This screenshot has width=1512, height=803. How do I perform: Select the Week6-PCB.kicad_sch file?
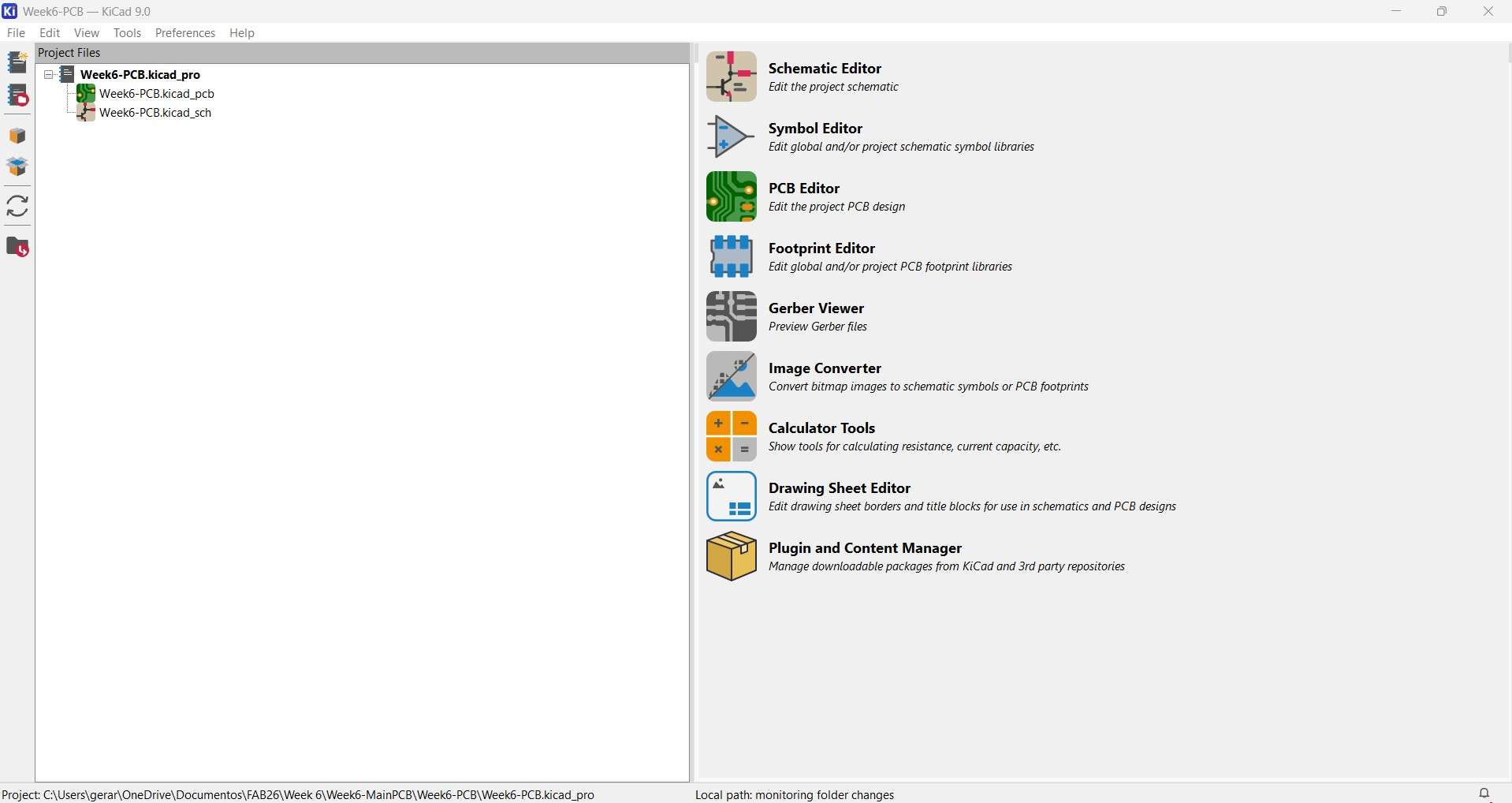click(155, 113)
